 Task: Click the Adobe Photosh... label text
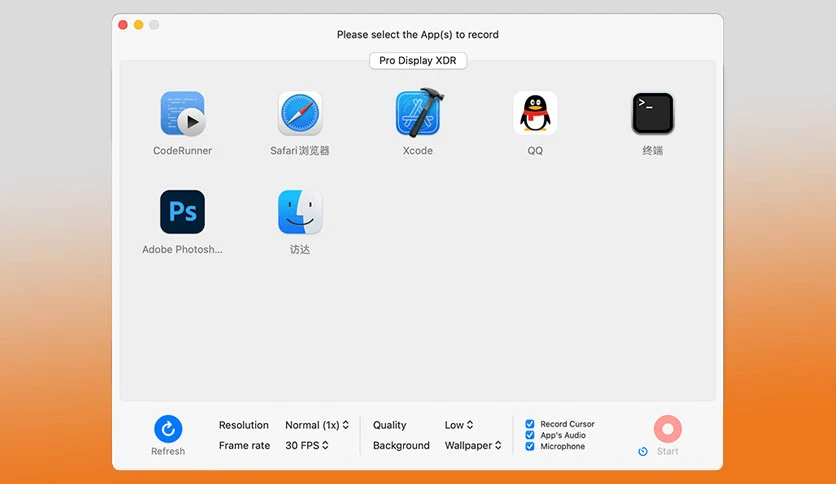[182, 249]
